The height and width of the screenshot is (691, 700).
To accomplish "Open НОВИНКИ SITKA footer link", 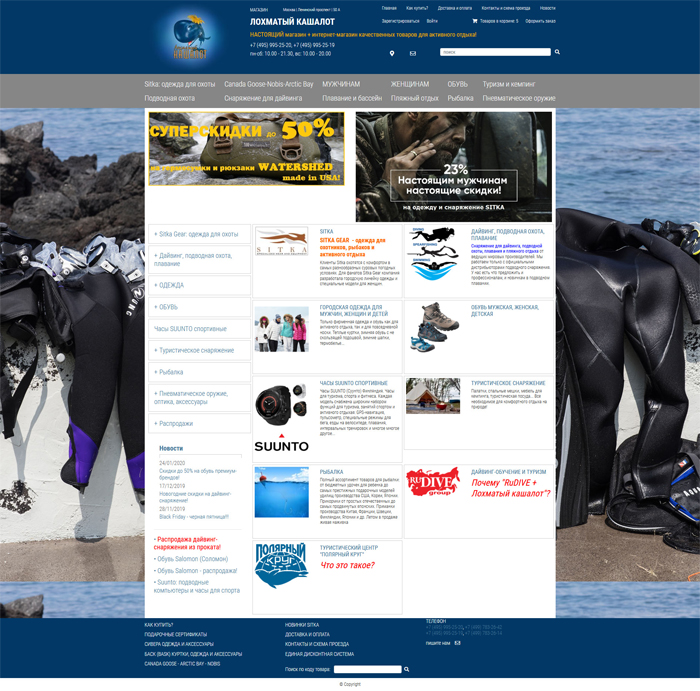I will [302, 625].
